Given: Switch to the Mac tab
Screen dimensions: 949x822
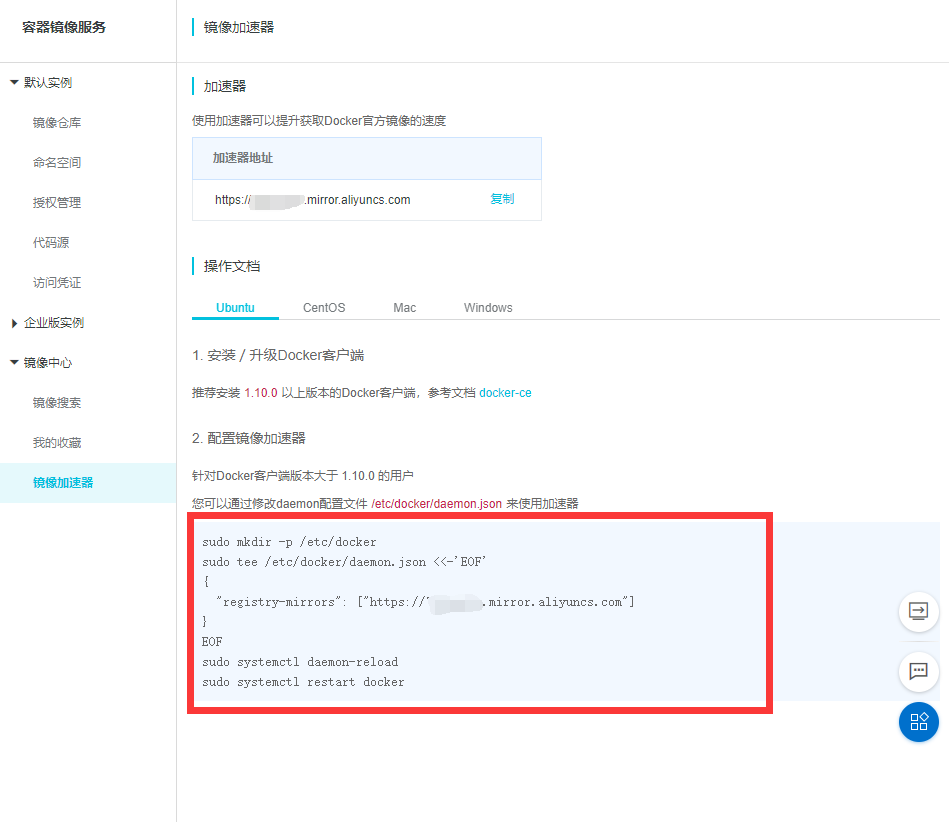Looking at the screenshot, I should [404, 307].
